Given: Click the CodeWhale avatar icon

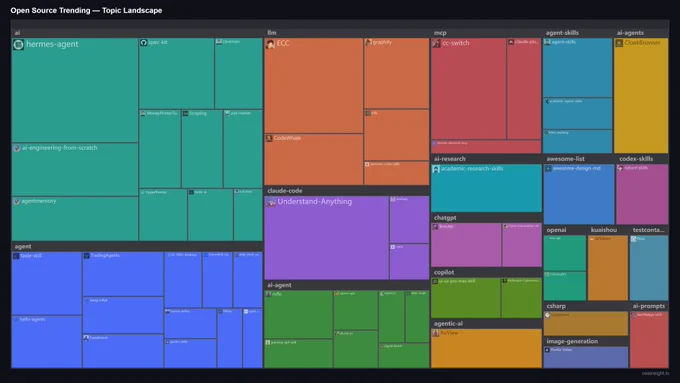Looking at the screenshot, I should click(269, 138).
